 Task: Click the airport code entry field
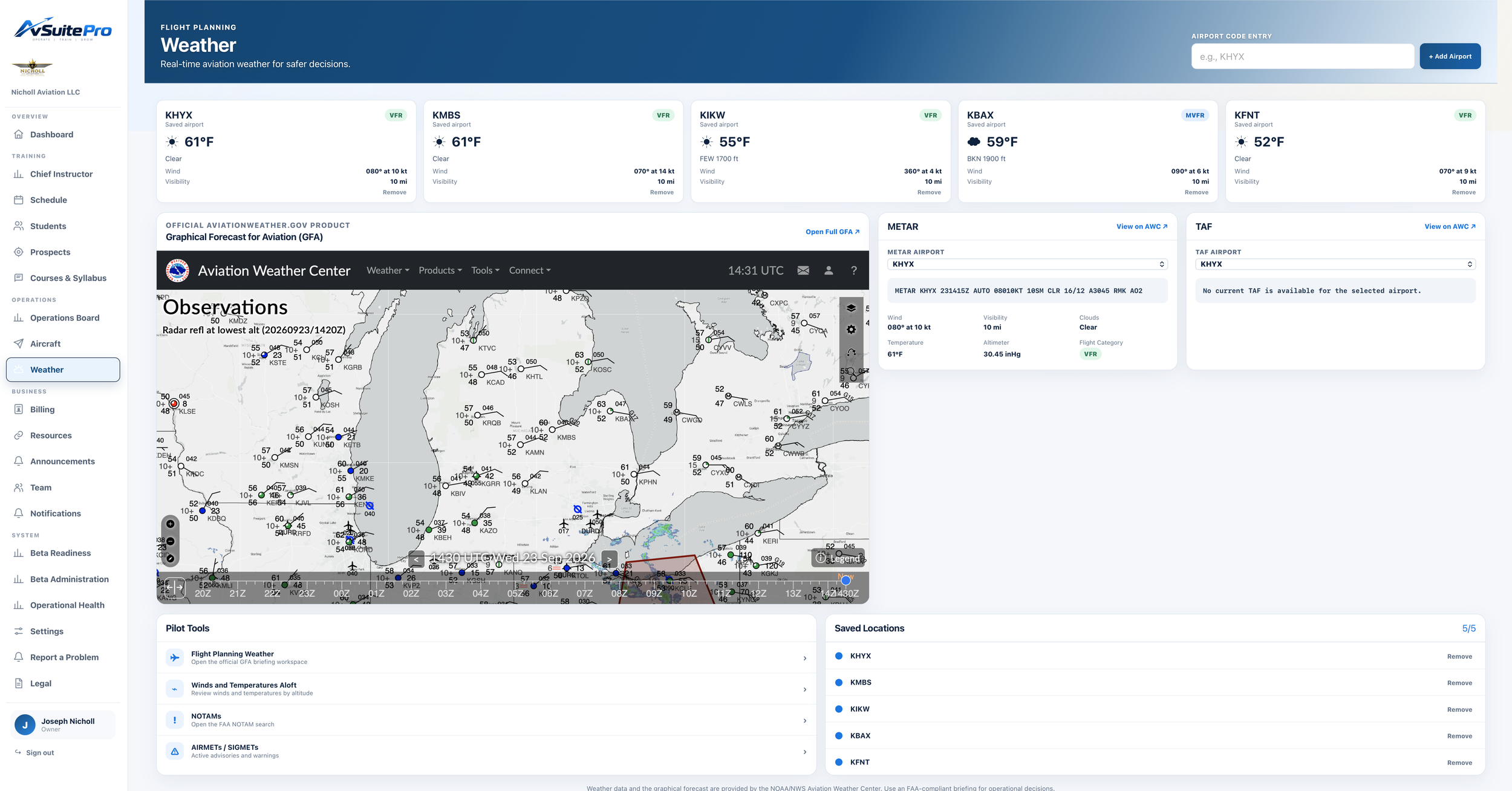tap(1302, 56)
